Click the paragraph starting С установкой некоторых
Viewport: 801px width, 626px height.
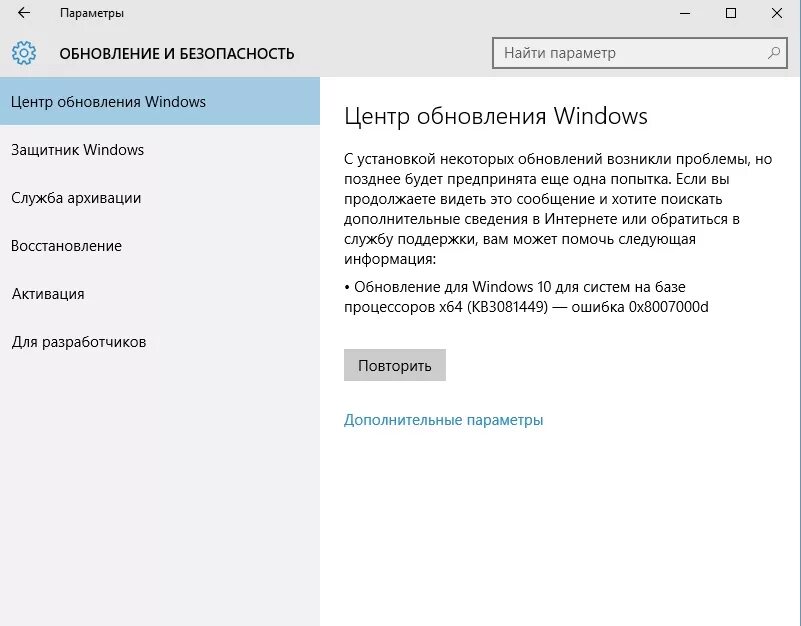[558, 208]
